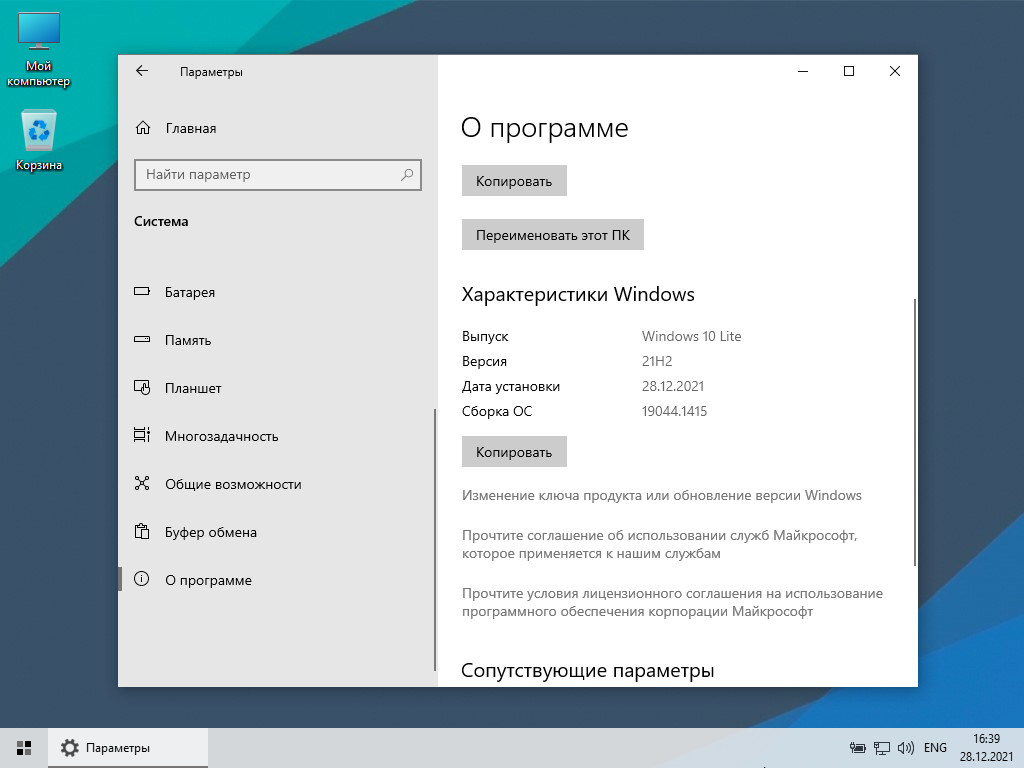The image size is (1024, 768).
Task: Click the right content pane scrollbar
Action: tap(915, 432)
